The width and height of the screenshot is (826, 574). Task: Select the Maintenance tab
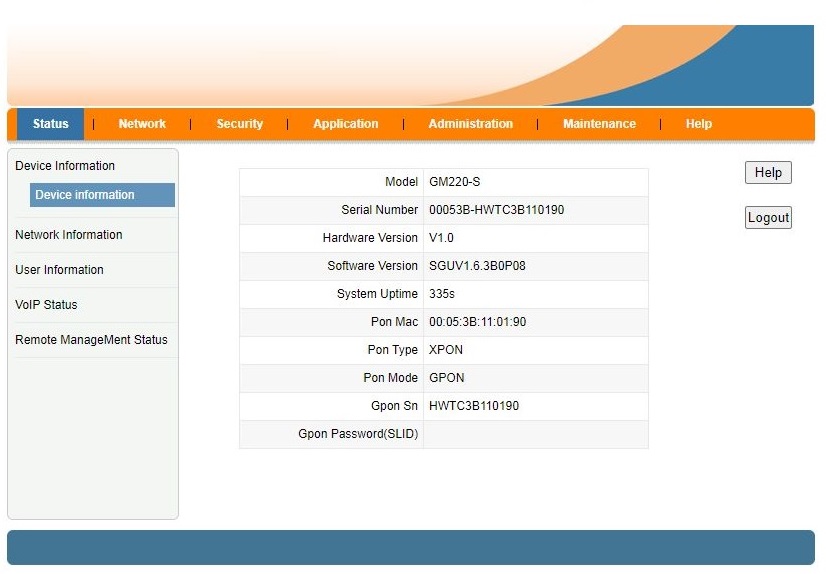(x=599, y=124)
